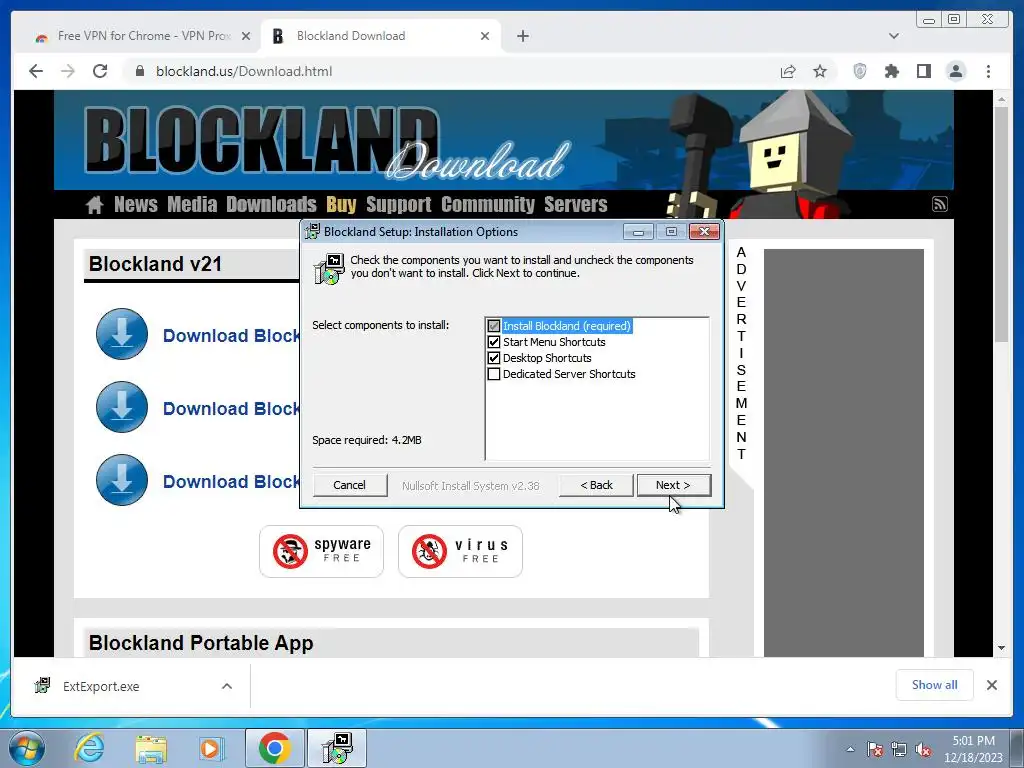Click the Back button in setup
This screenshot has width=1024, height=768.
pos(596,485)
